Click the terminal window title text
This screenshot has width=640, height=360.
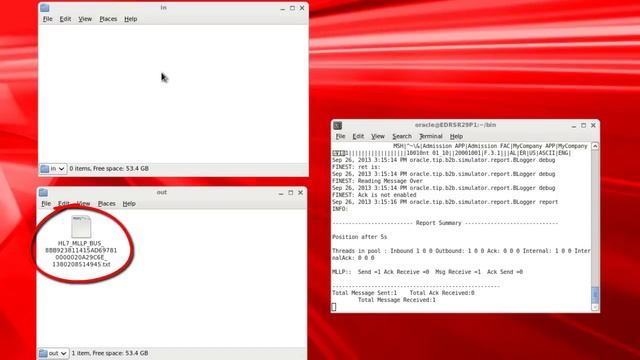(456, 125)
